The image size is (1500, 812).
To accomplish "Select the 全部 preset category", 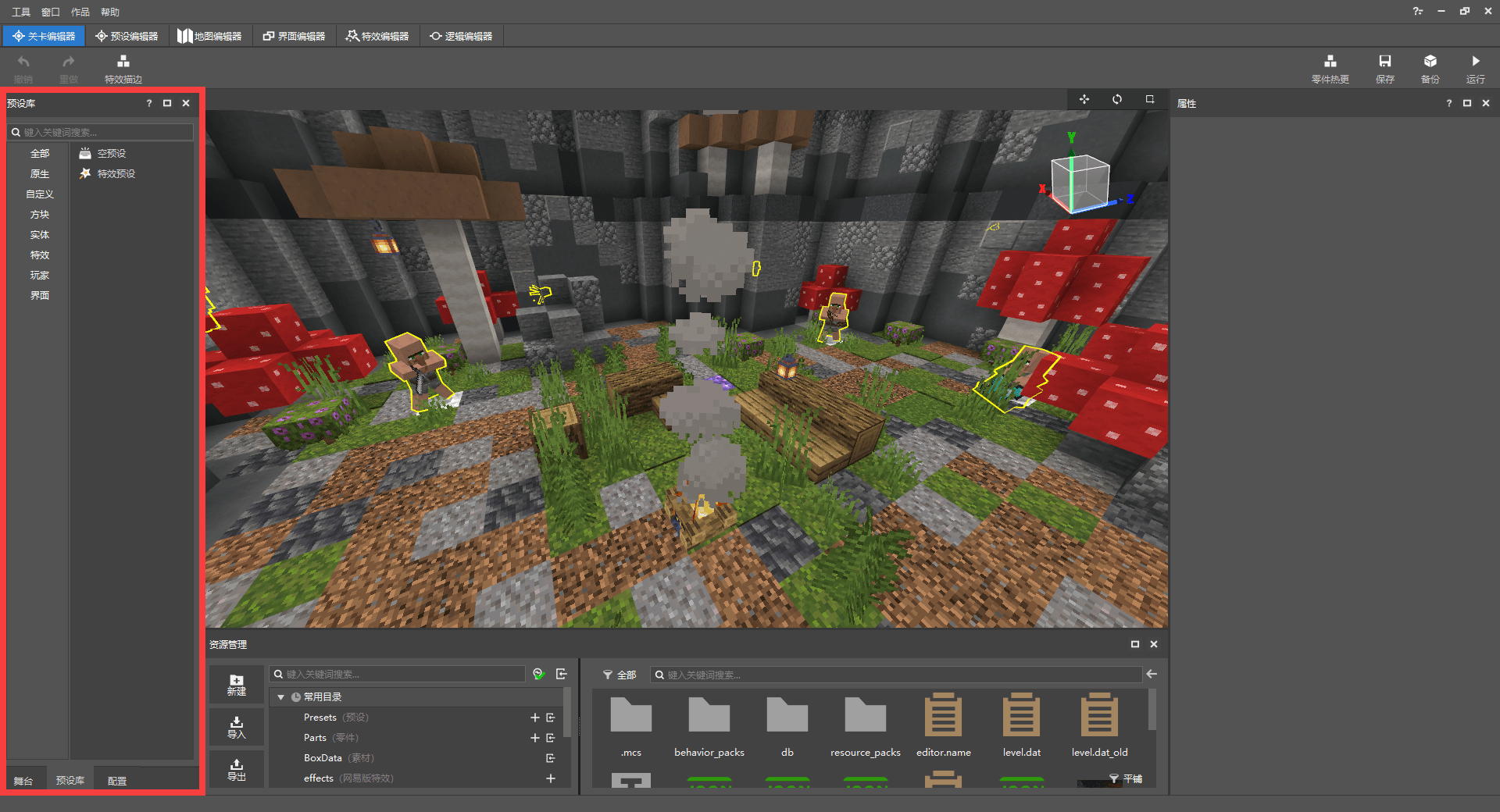I will click(40, 154).
